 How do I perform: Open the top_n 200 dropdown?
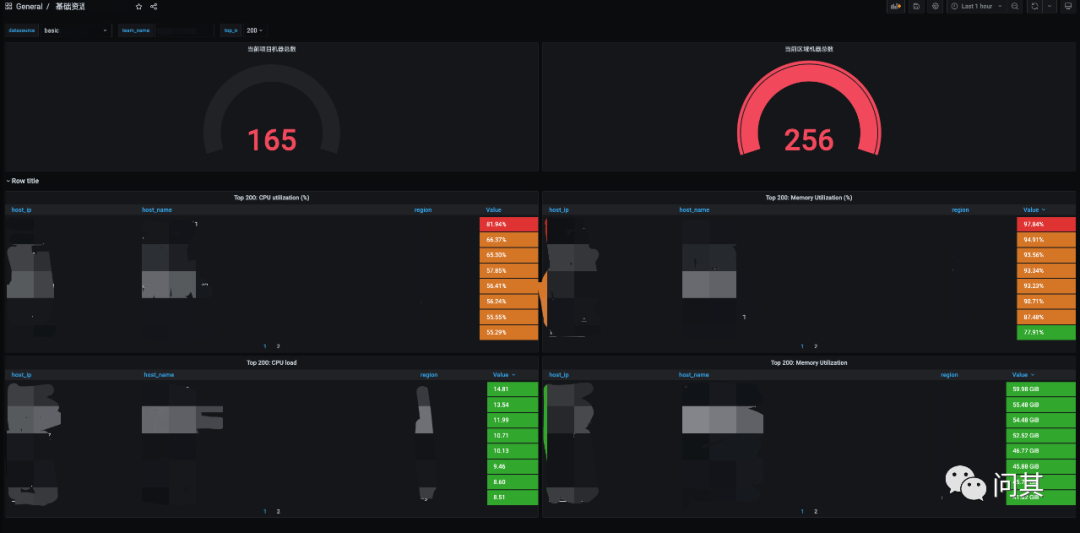point(254,30)
